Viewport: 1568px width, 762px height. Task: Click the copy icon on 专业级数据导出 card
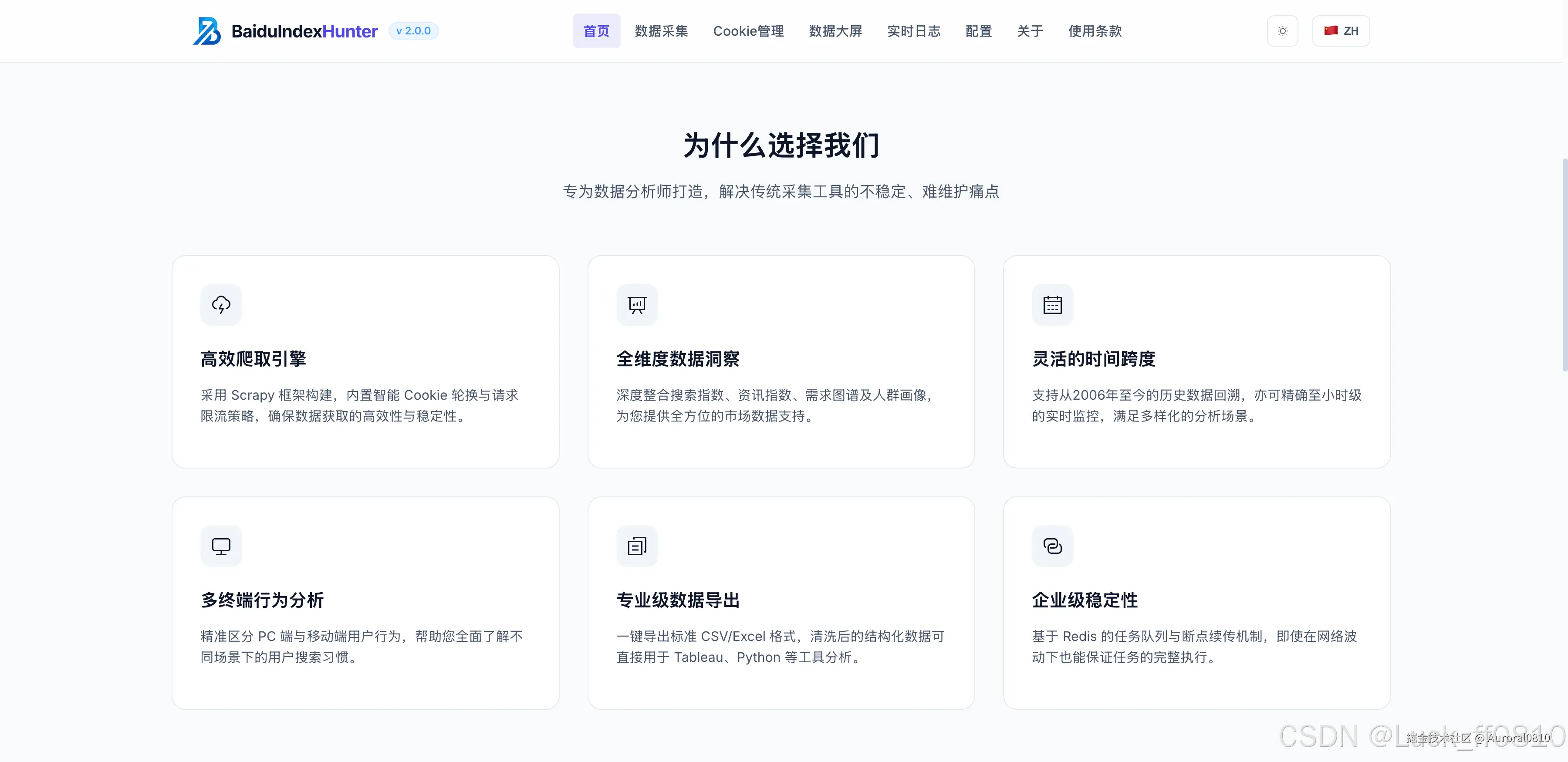coord(637,545)
